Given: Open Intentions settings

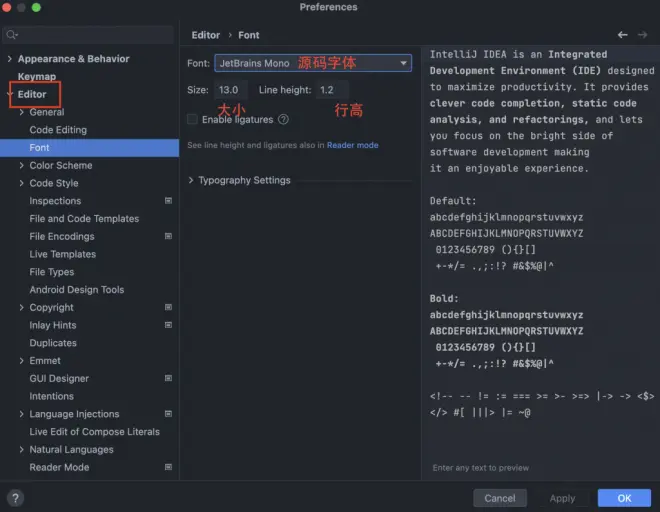Looking at the screenshot, I should 51,396.
